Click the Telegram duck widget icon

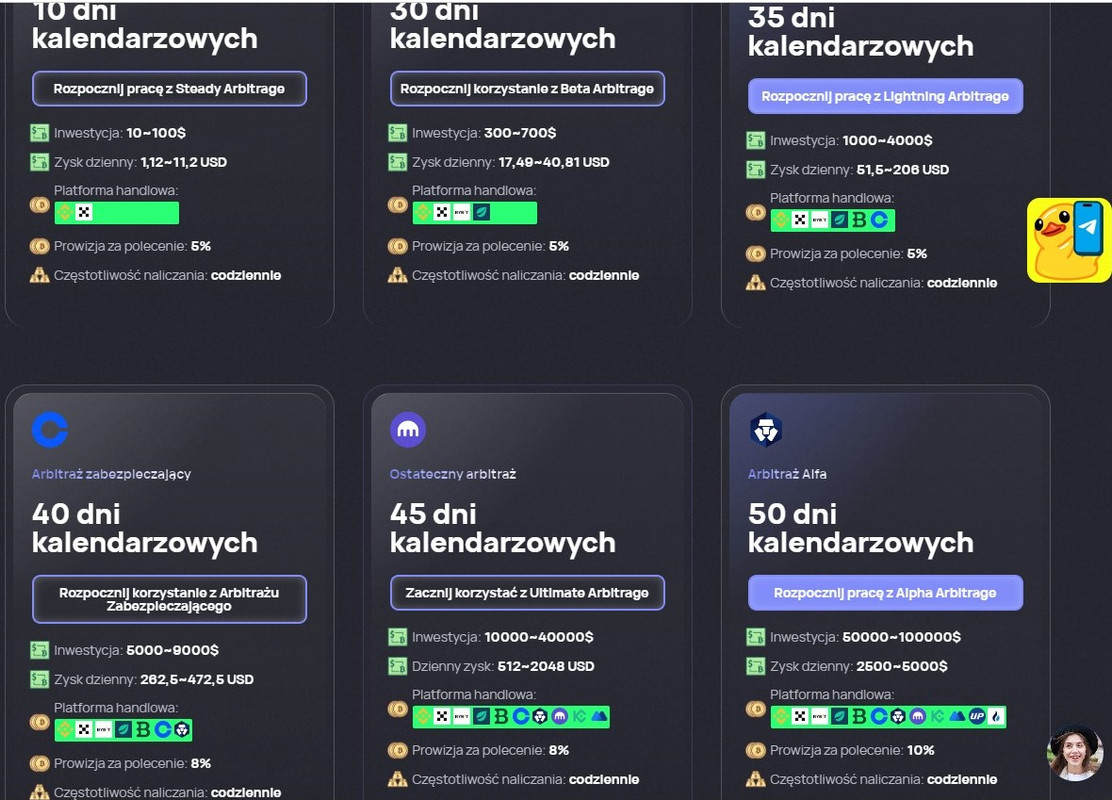pos(1069,240)
